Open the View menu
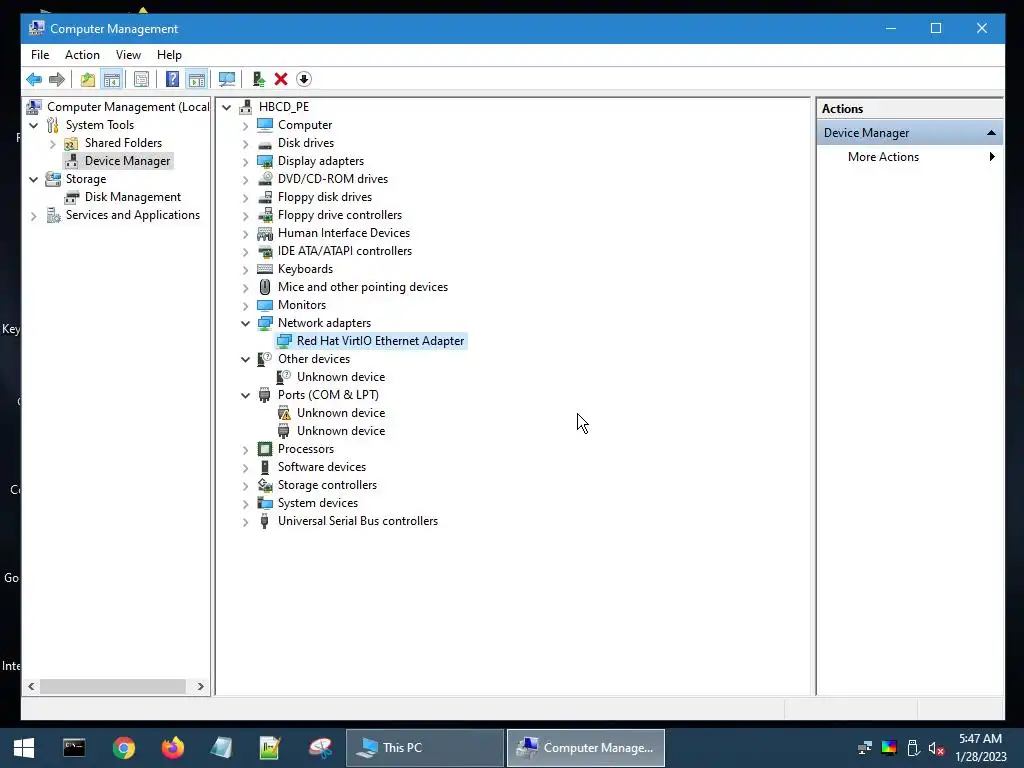 (x=128, y=55)
